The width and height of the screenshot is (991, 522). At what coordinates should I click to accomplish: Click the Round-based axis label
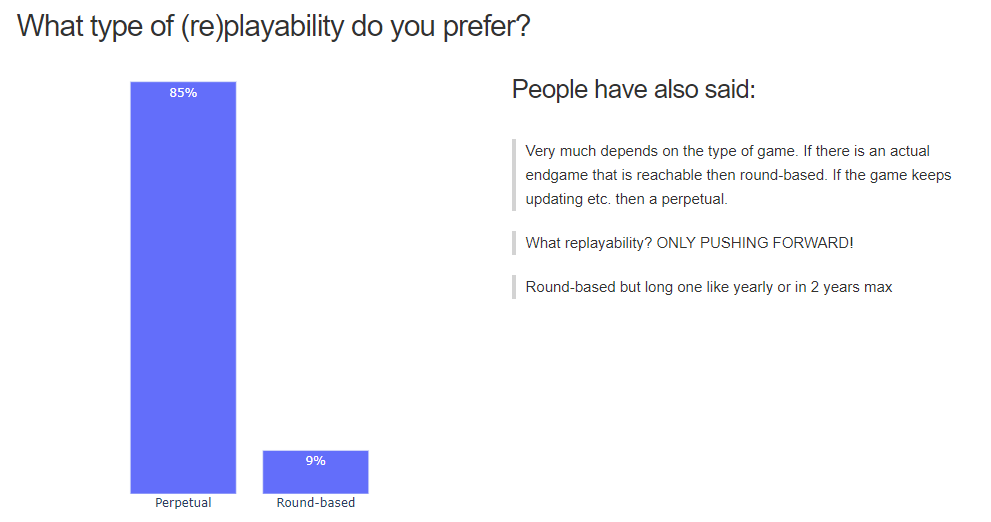coord(315,502)
